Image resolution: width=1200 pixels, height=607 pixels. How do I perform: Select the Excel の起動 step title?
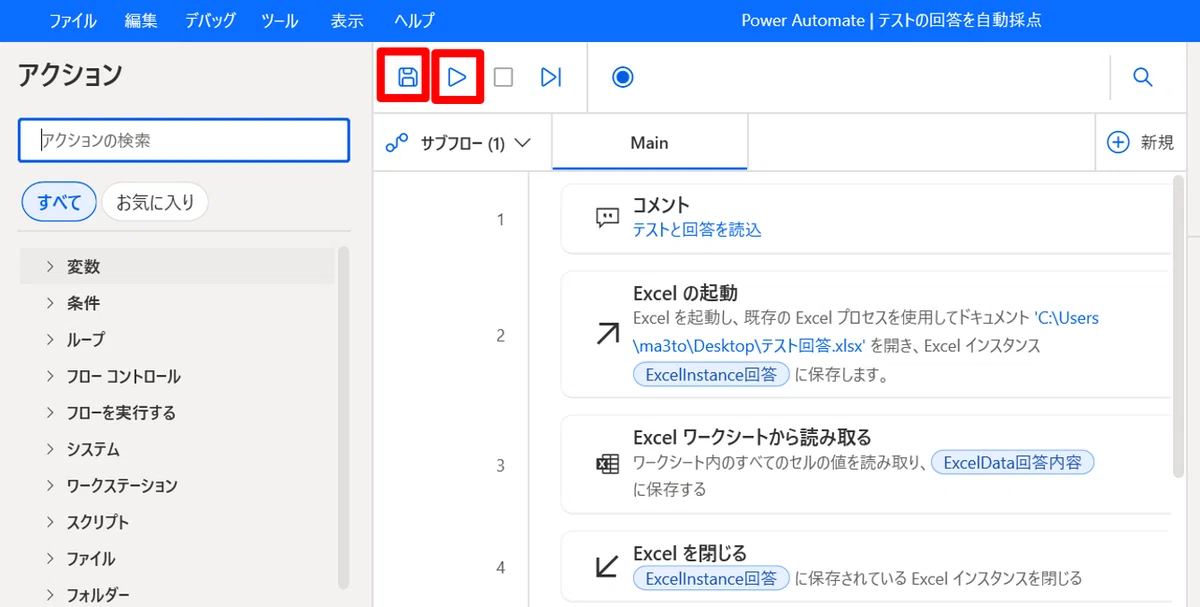point(685,293)
